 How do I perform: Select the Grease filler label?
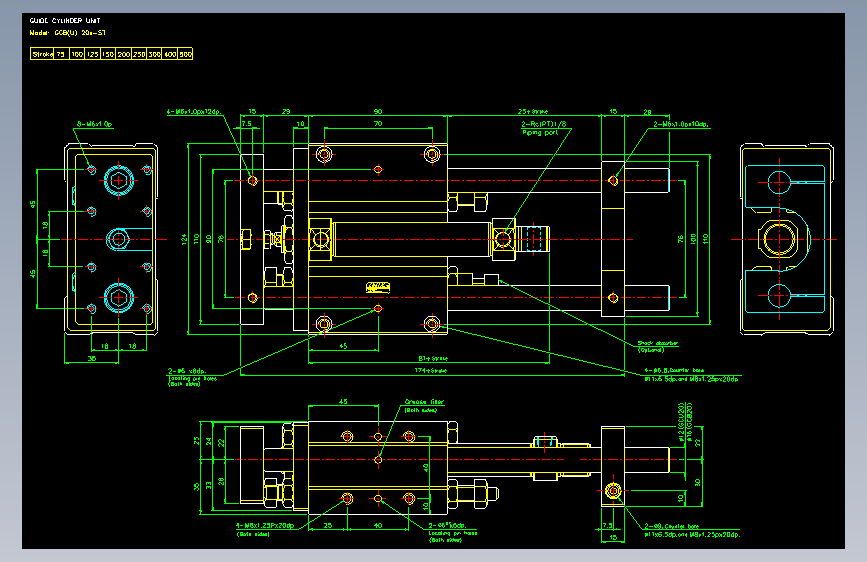[x=424, y=402]
